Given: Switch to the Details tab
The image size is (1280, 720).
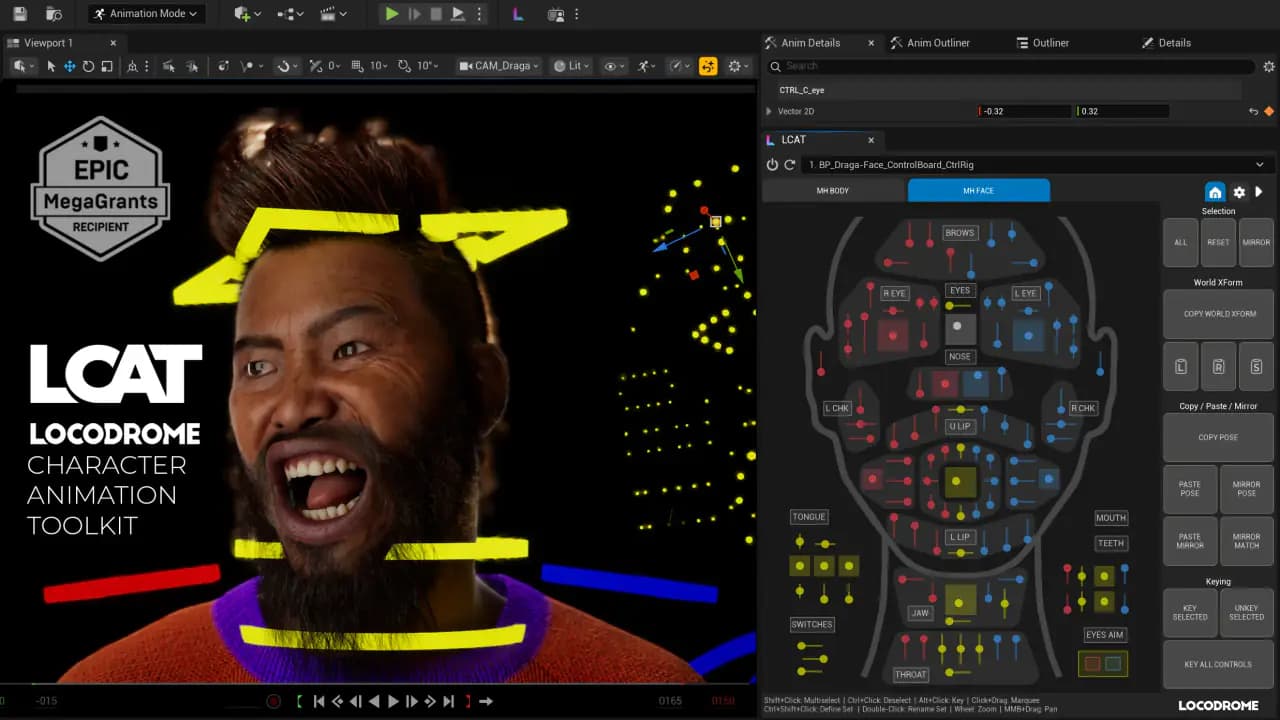Looking at the screenshot, I should [1167, 43].
